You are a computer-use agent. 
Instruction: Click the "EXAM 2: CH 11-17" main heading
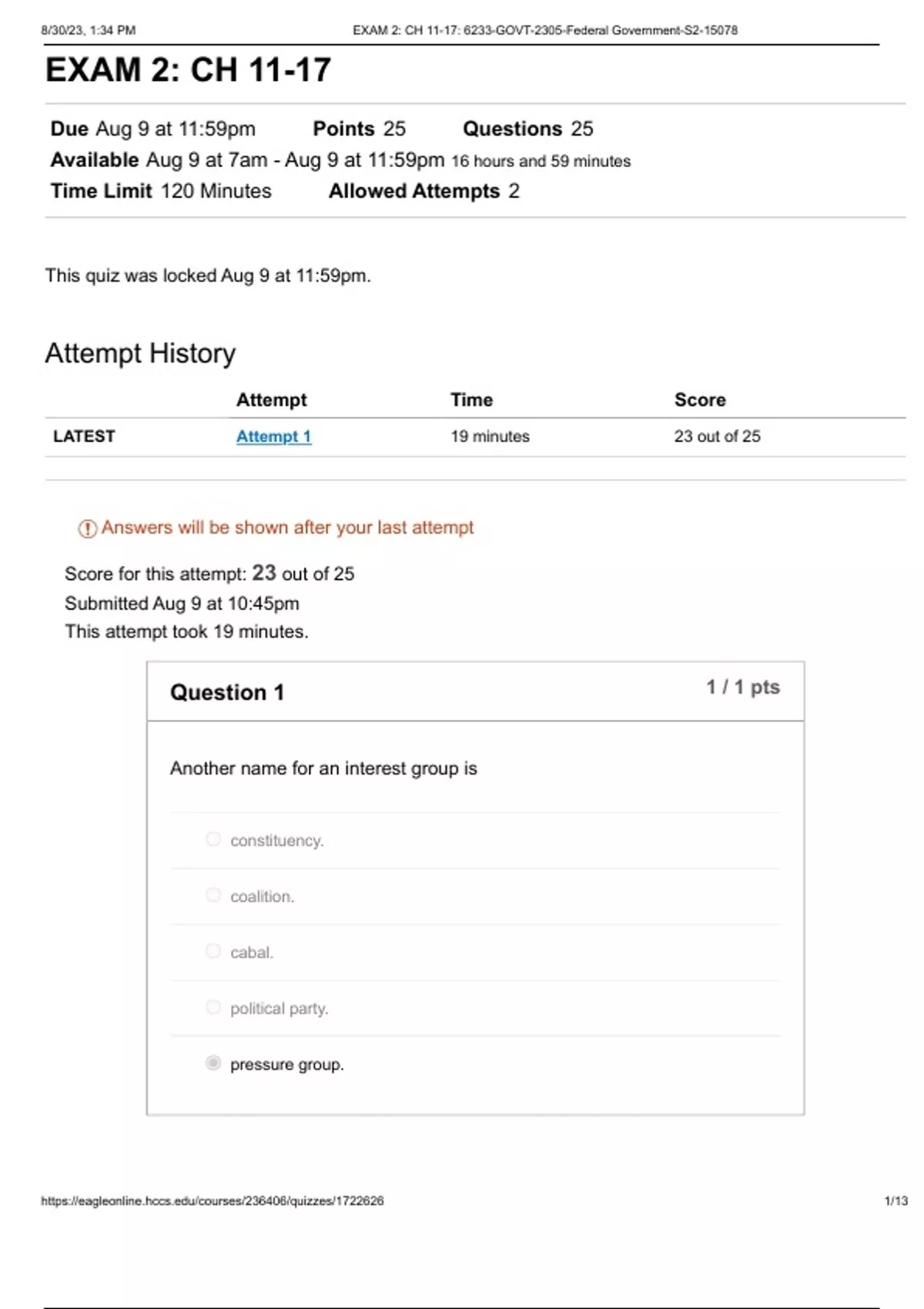coord(189,70)
